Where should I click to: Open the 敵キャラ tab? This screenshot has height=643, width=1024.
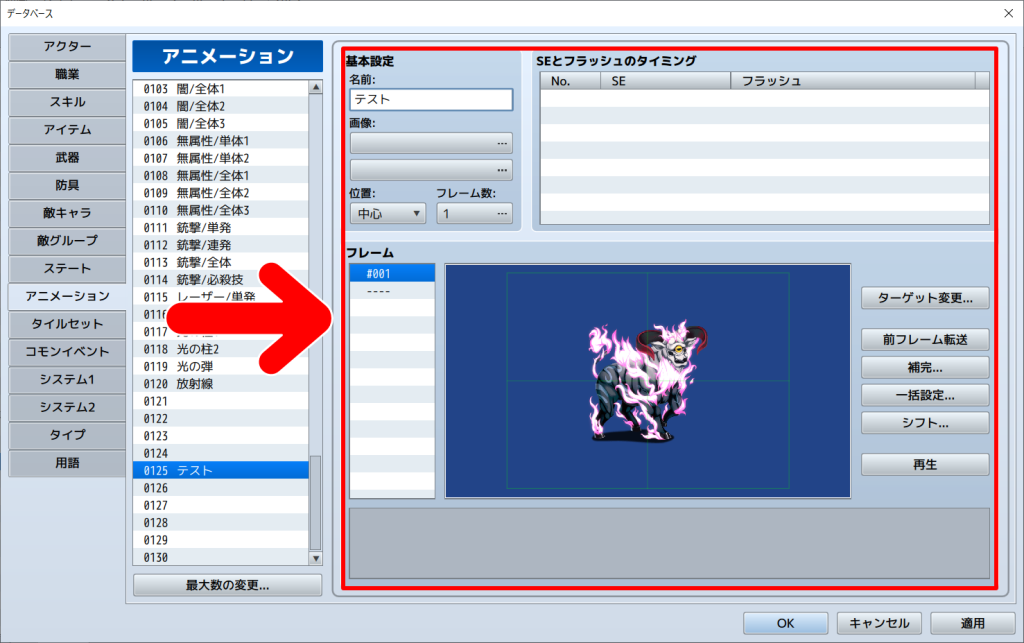coord(67,213)
